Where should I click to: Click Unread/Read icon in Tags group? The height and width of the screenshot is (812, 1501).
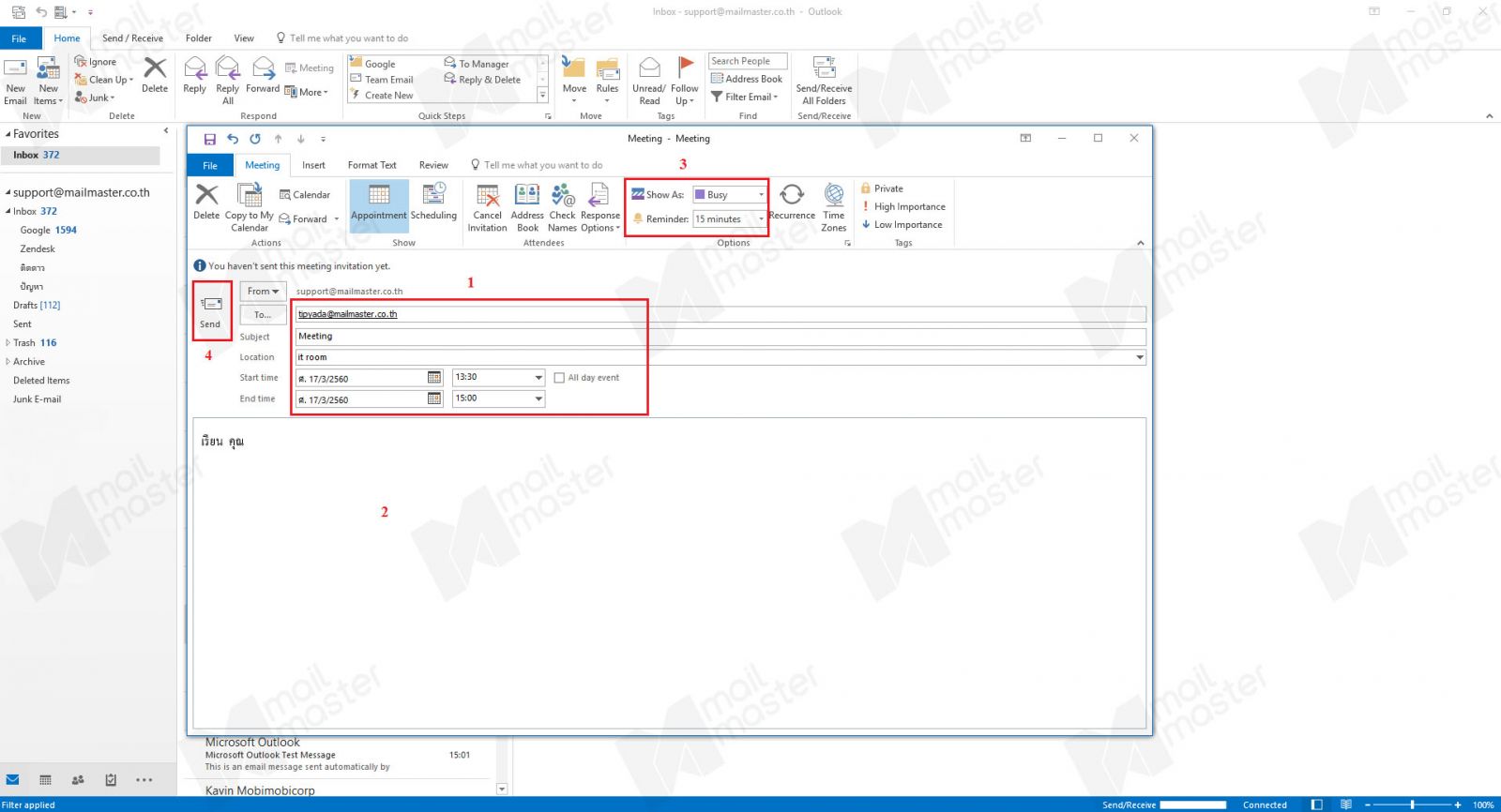point(649,82)
